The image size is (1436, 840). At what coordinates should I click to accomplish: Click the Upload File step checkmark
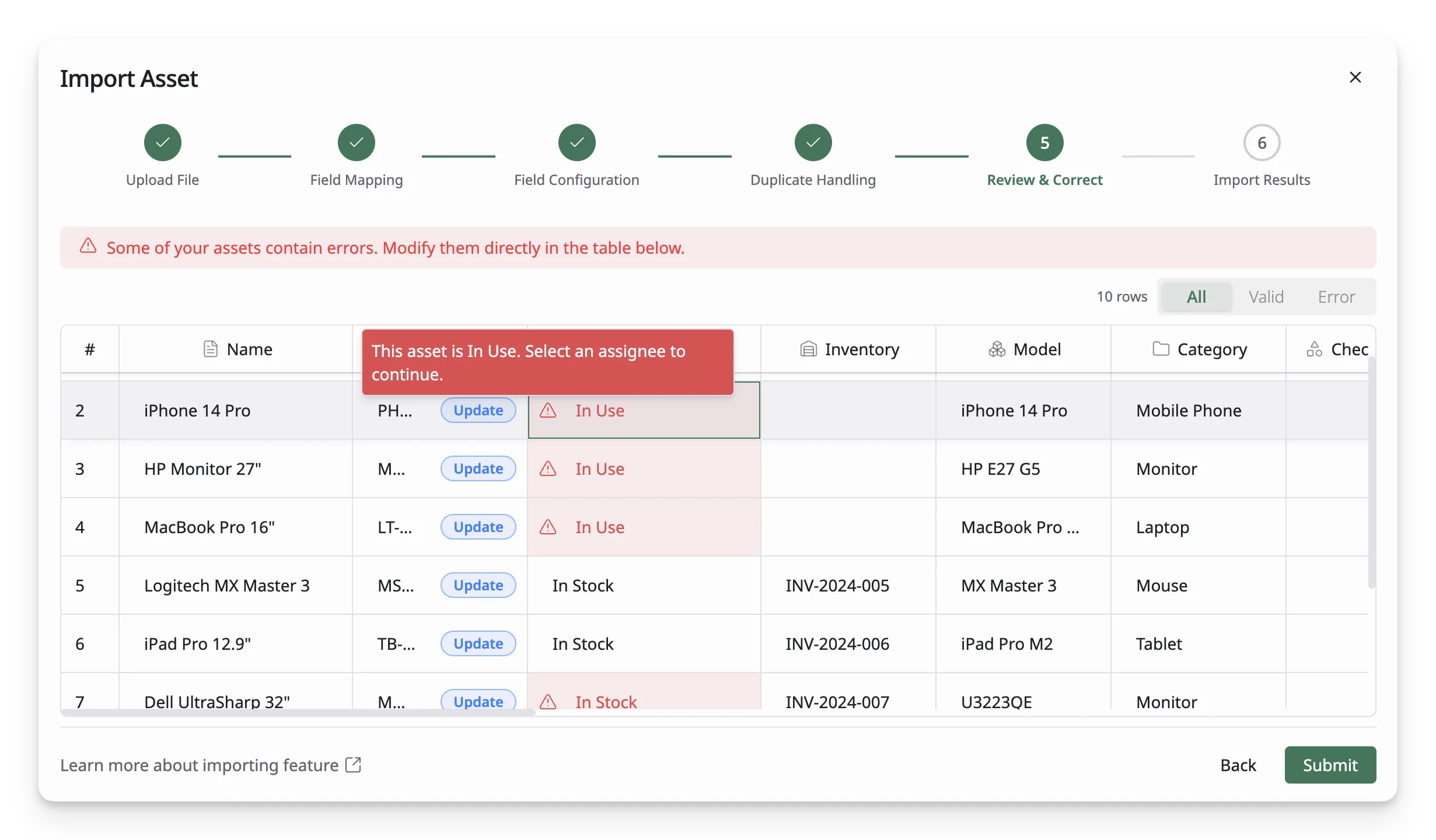click(x=163, y=142)
